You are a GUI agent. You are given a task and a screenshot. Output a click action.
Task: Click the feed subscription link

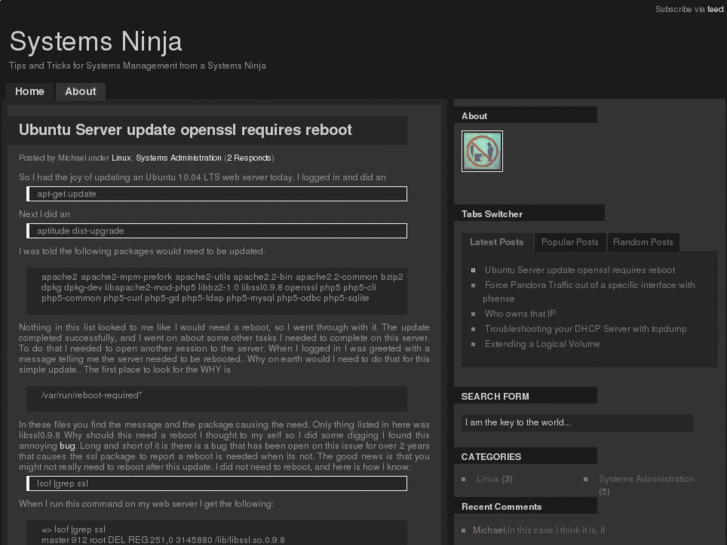click(715, 9)
